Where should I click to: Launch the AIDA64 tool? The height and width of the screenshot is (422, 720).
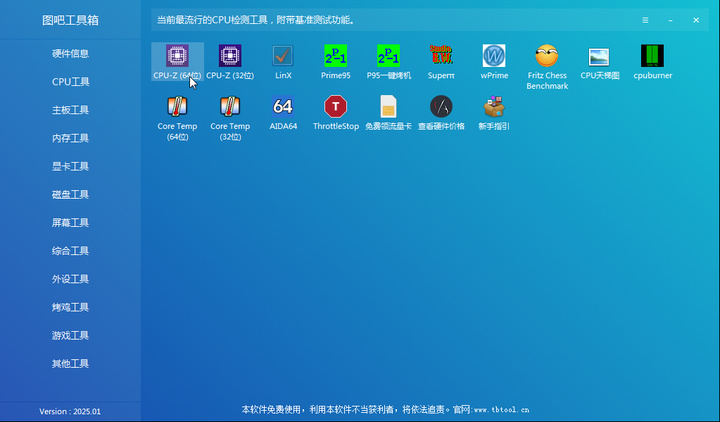point(283,113)
